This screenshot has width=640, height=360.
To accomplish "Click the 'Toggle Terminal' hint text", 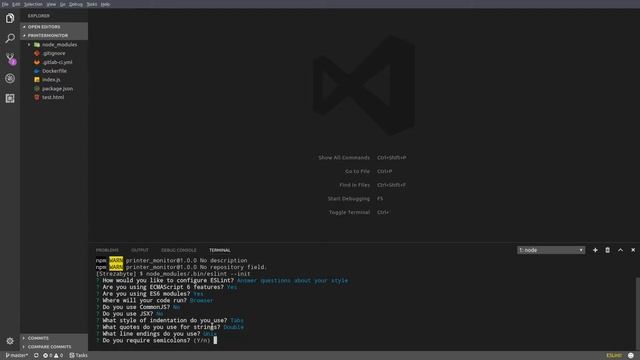I will coord(349,212).
